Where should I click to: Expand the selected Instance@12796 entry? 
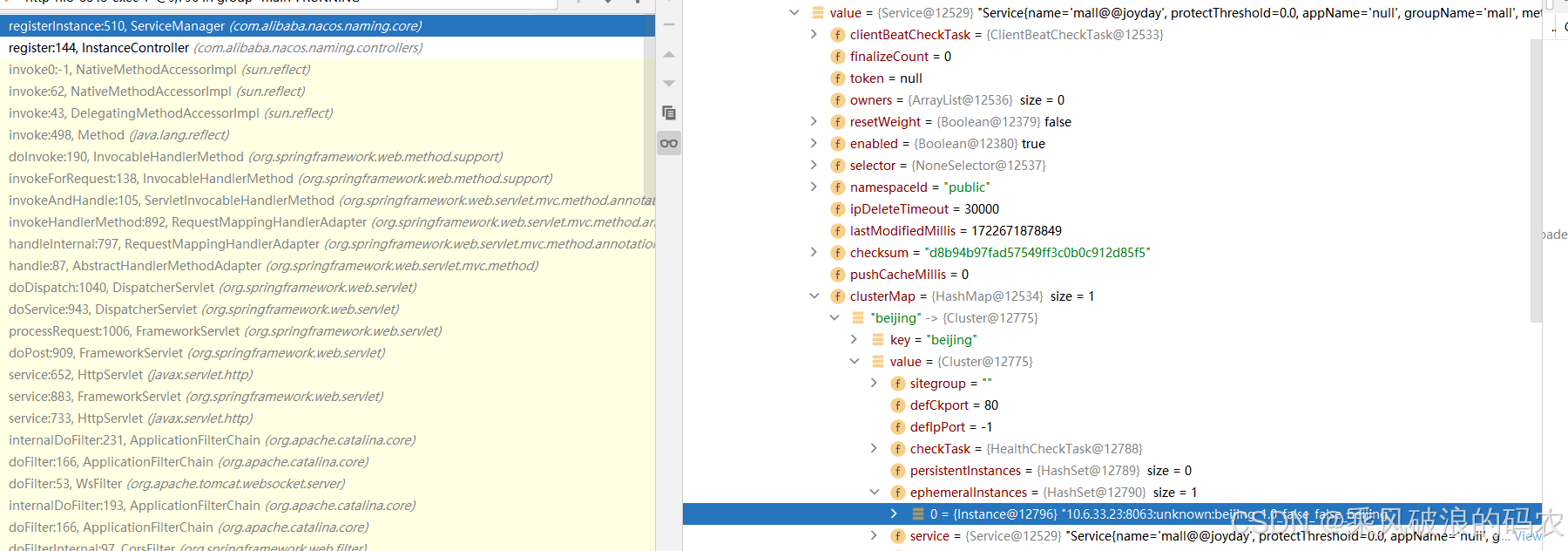(894, 514)
